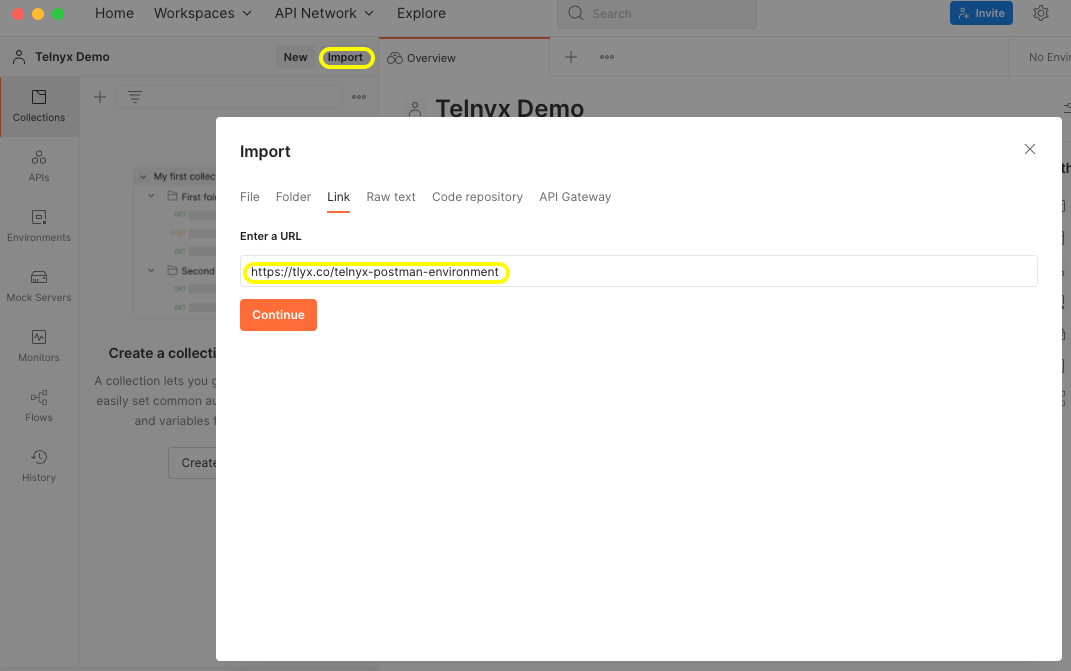
Task: Open the Flows panel
Action: (x=38, y=405)
